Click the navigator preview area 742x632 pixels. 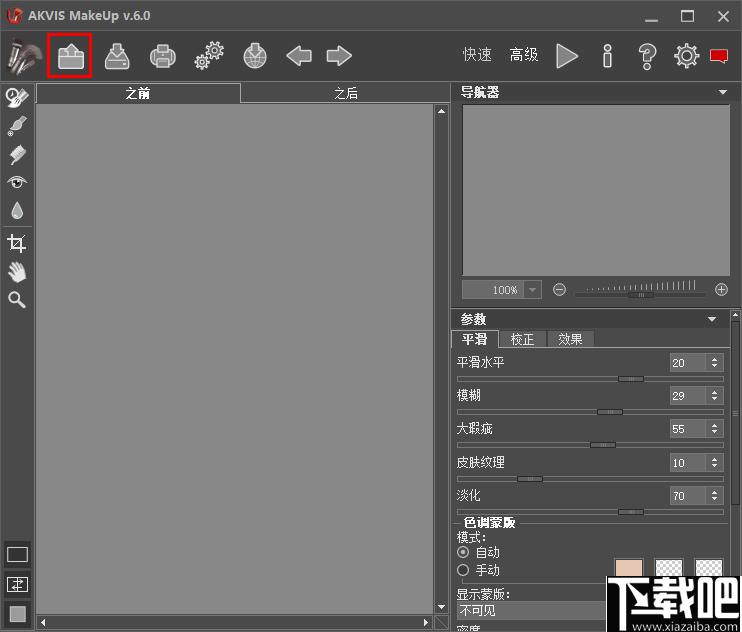tap(596, 190)
